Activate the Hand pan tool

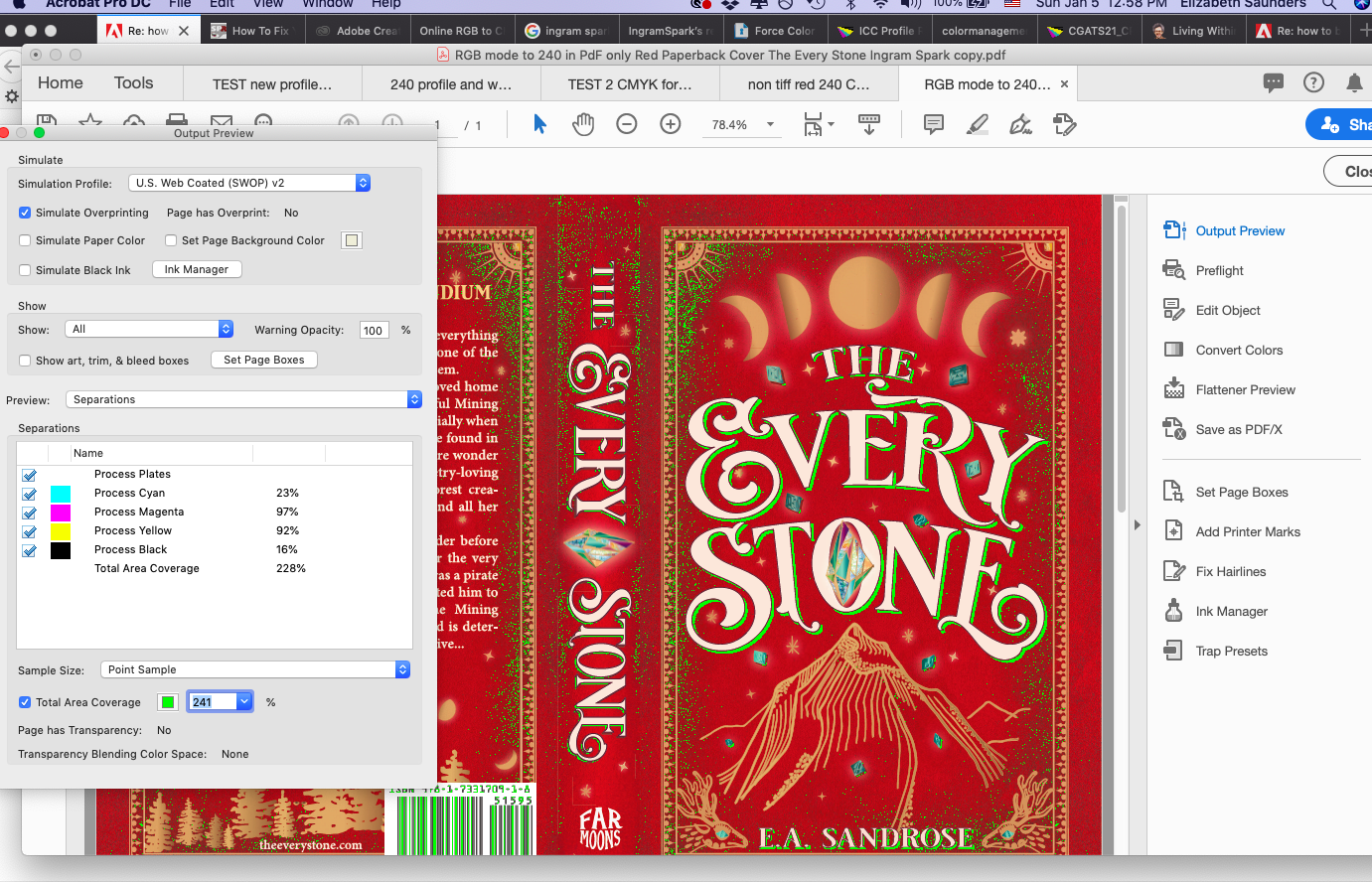[583, 124]
